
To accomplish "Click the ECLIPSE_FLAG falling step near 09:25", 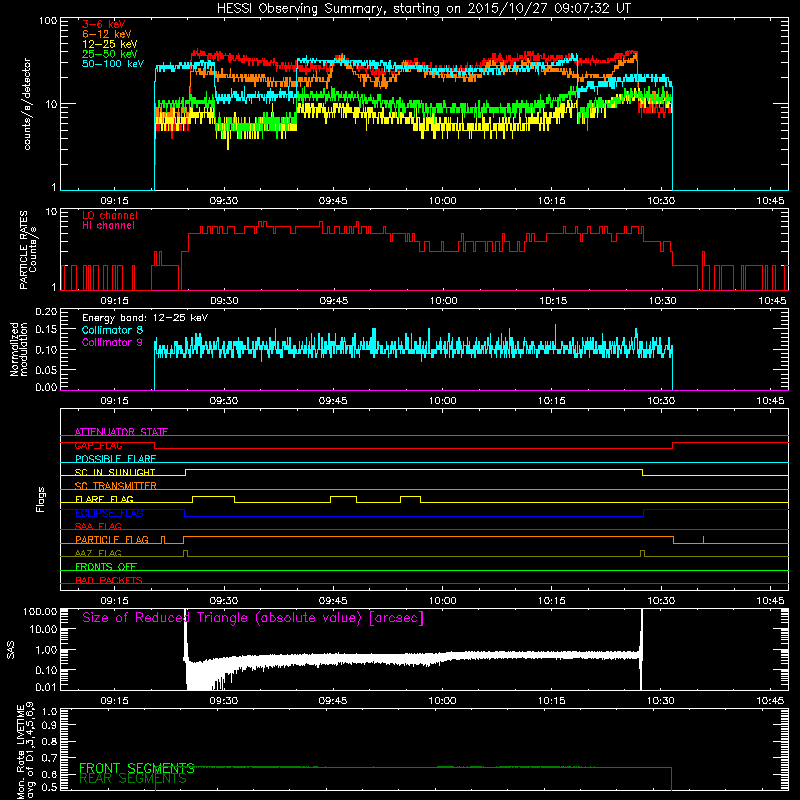I will [184, 513].
